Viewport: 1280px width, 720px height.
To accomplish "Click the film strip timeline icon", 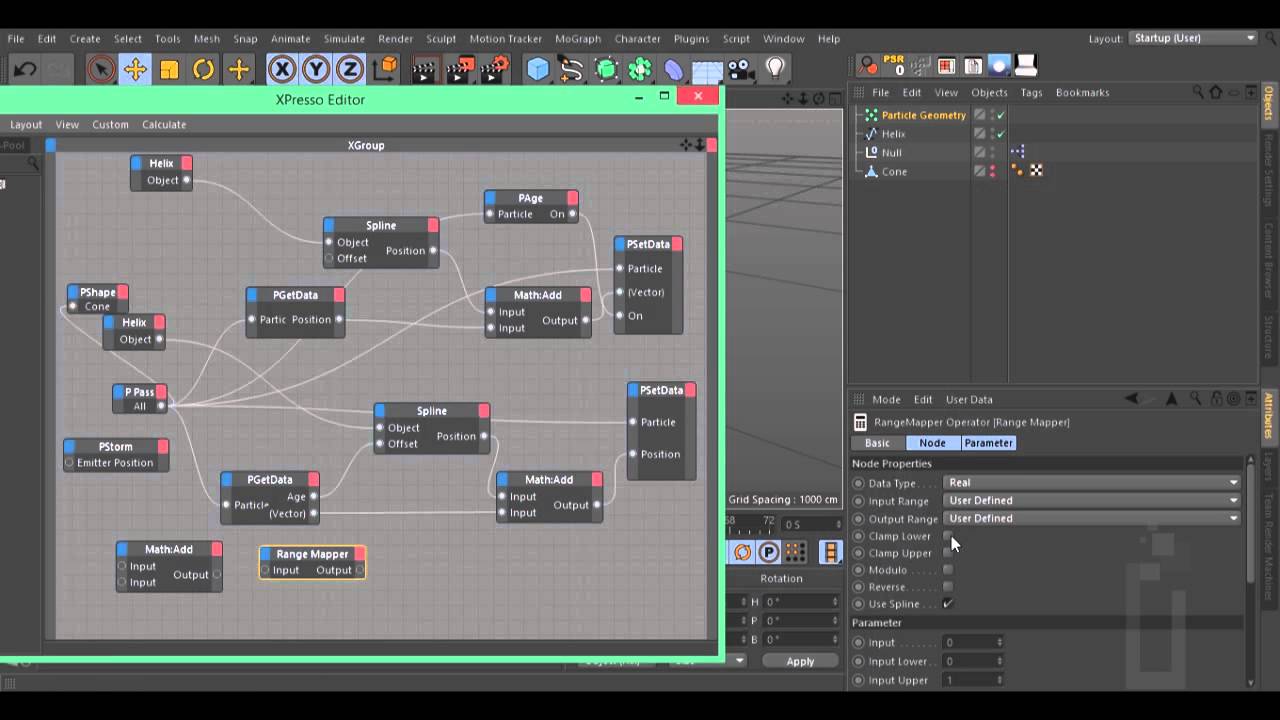I will coord(830,552).
